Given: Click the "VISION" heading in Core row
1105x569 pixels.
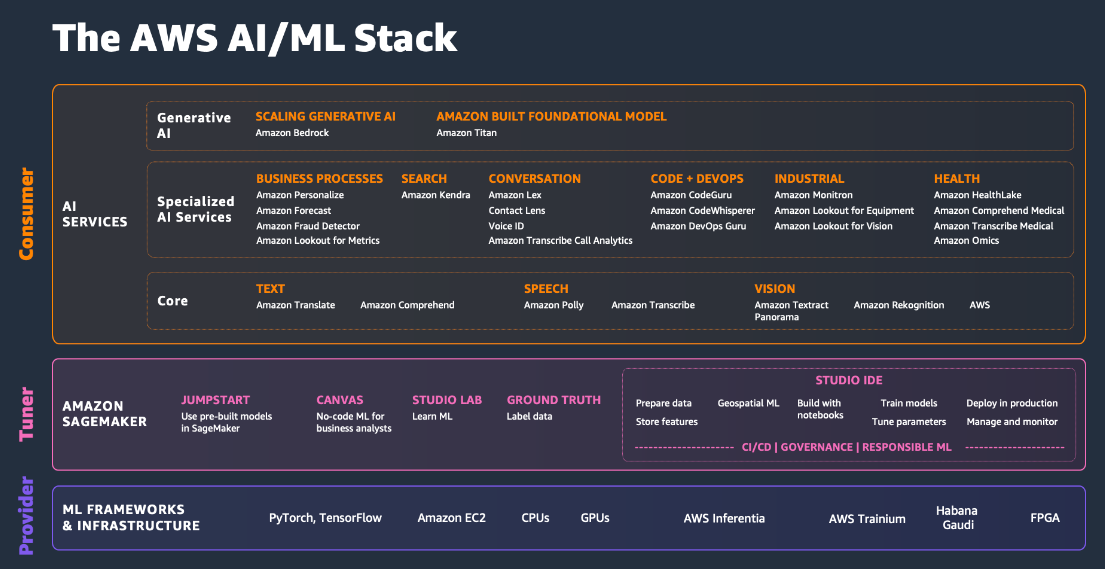Looking at the screenshot, I should click(x=774, y=289).
